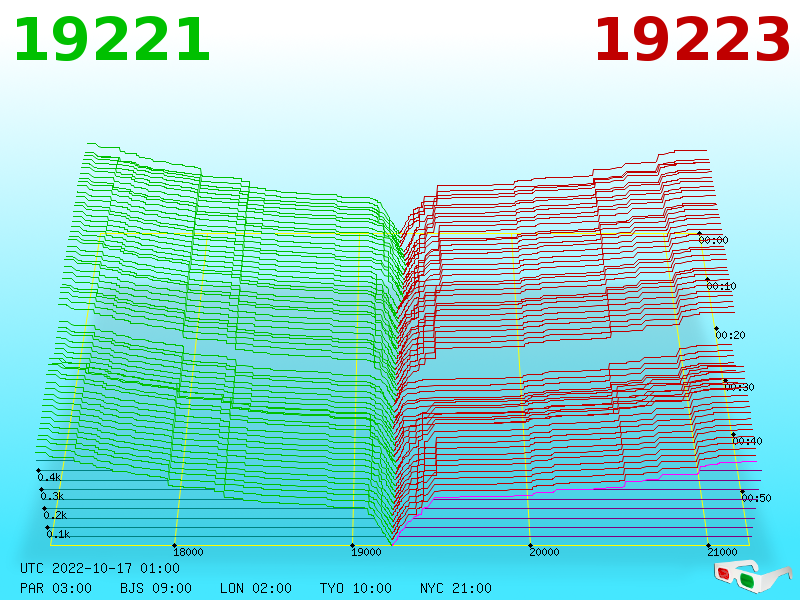This screenshot has height=600, width=800.
Task: Click the 0.4k volume axis label
Action: 49,478
